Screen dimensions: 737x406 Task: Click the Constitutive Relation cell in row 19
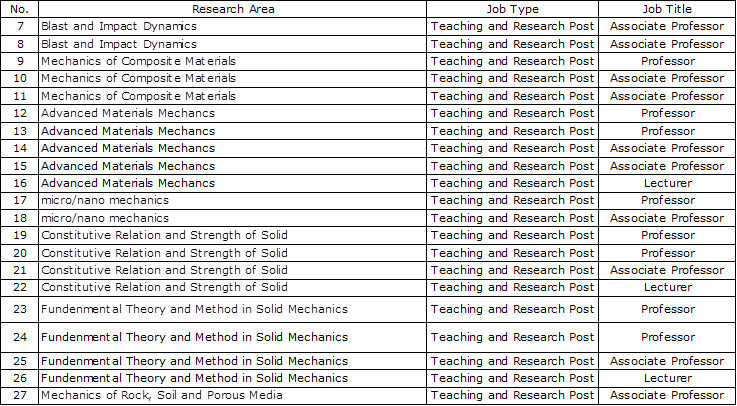(x=233, y=235)
